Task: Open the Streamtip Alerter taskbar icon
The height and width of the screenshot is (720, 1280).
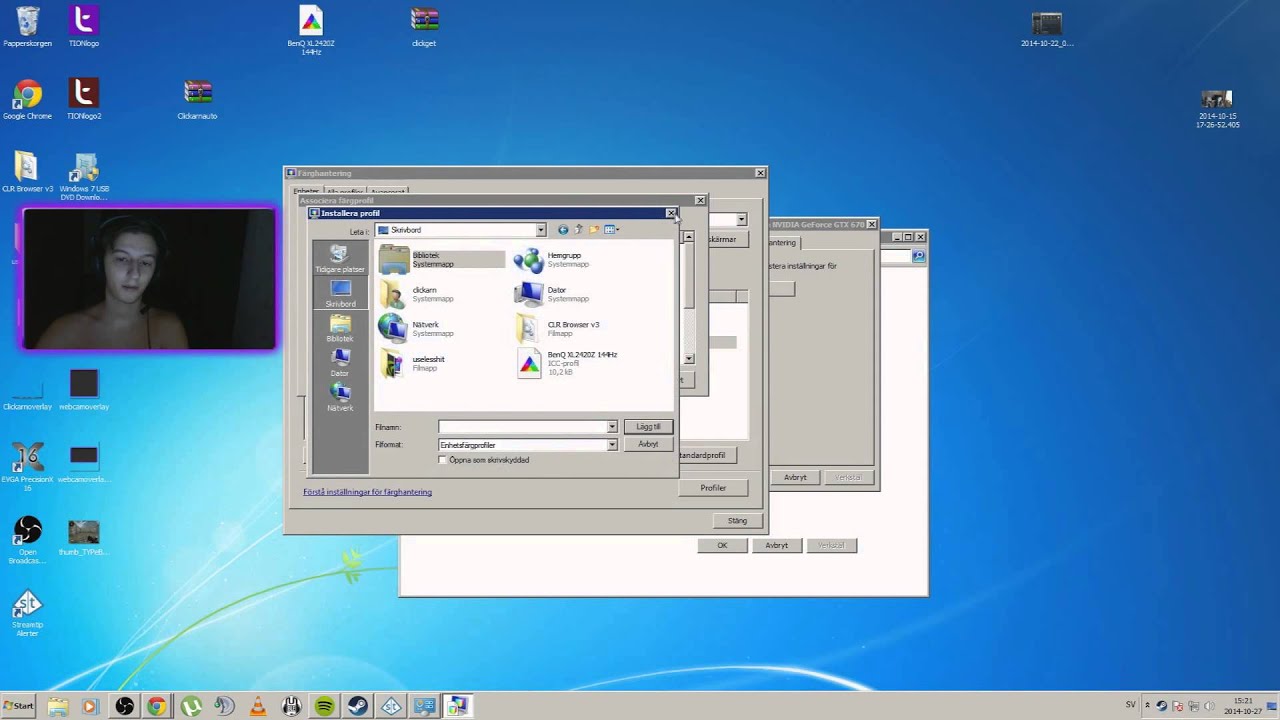Action: click(391, 706)
